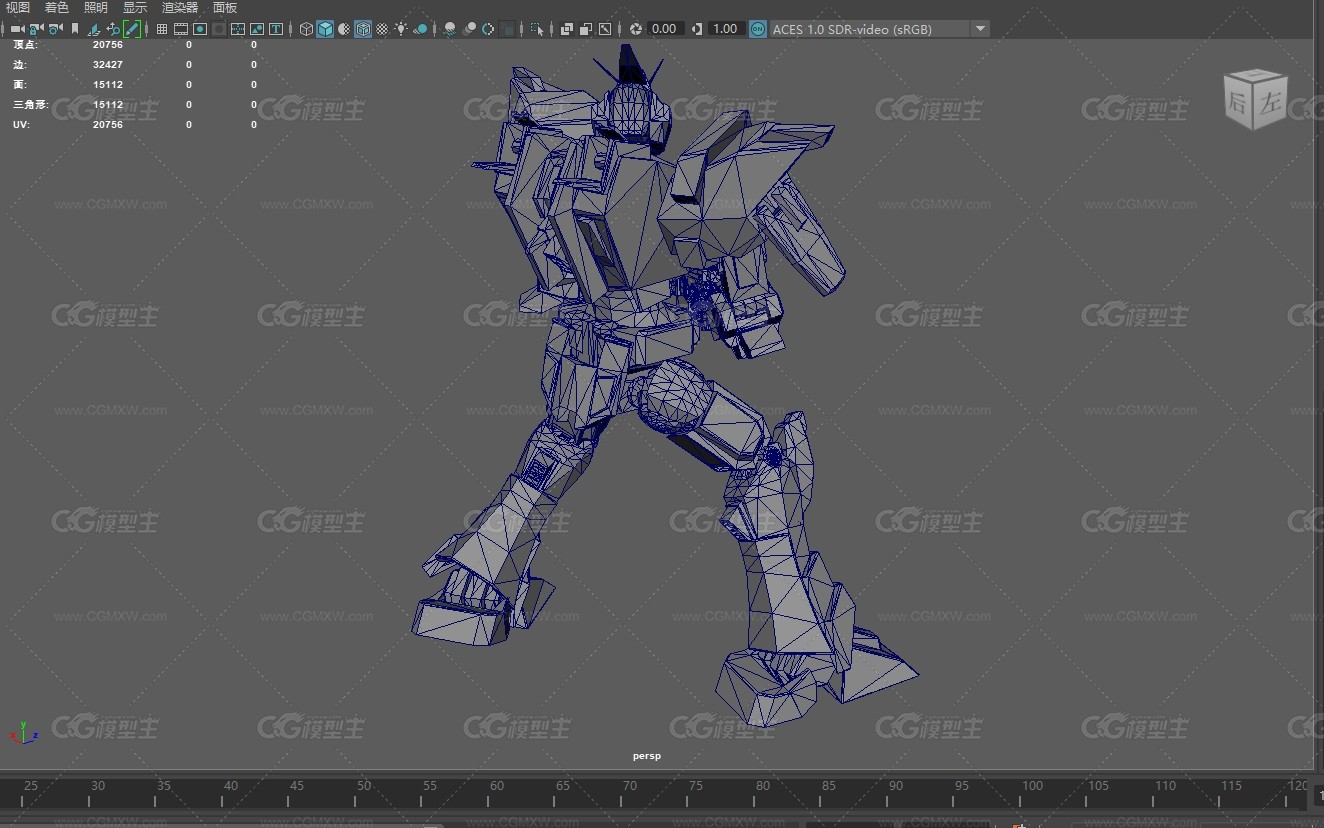
Task: Toggle the Safe Action icon
Action: pos(257,29)
